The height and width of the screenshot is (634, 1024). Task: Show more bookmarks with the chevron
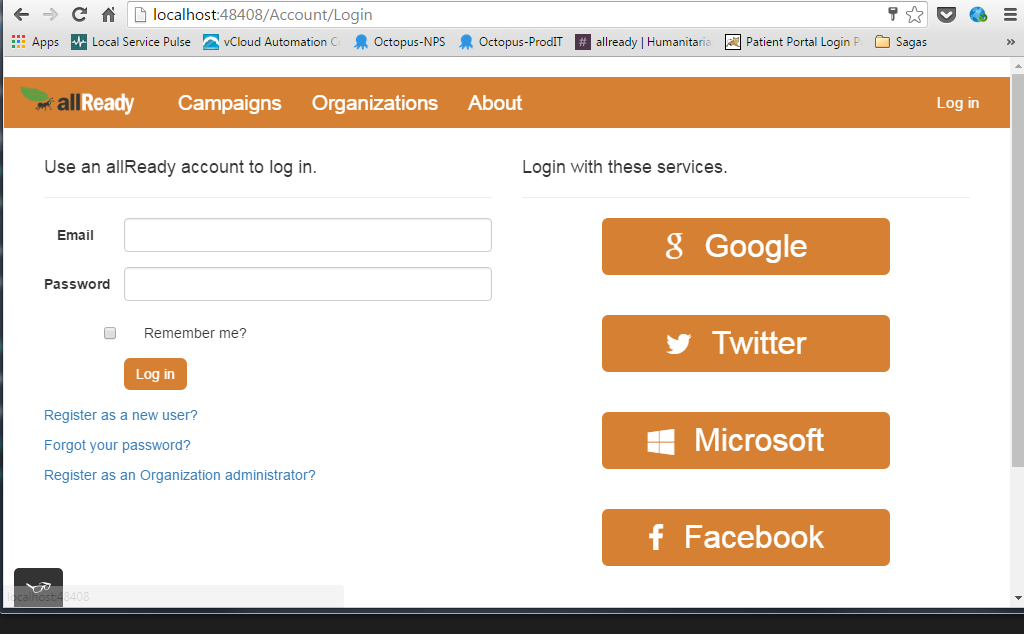tap(1010, 42)
